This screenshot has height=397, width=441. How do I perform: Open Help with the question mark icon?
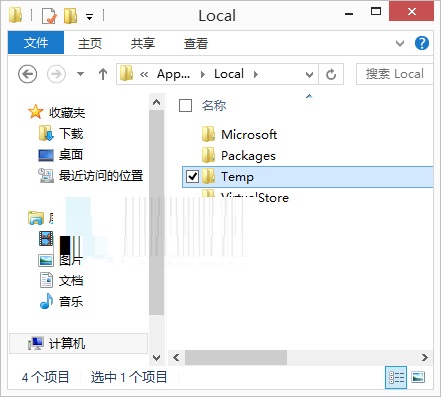coord(422,43)
